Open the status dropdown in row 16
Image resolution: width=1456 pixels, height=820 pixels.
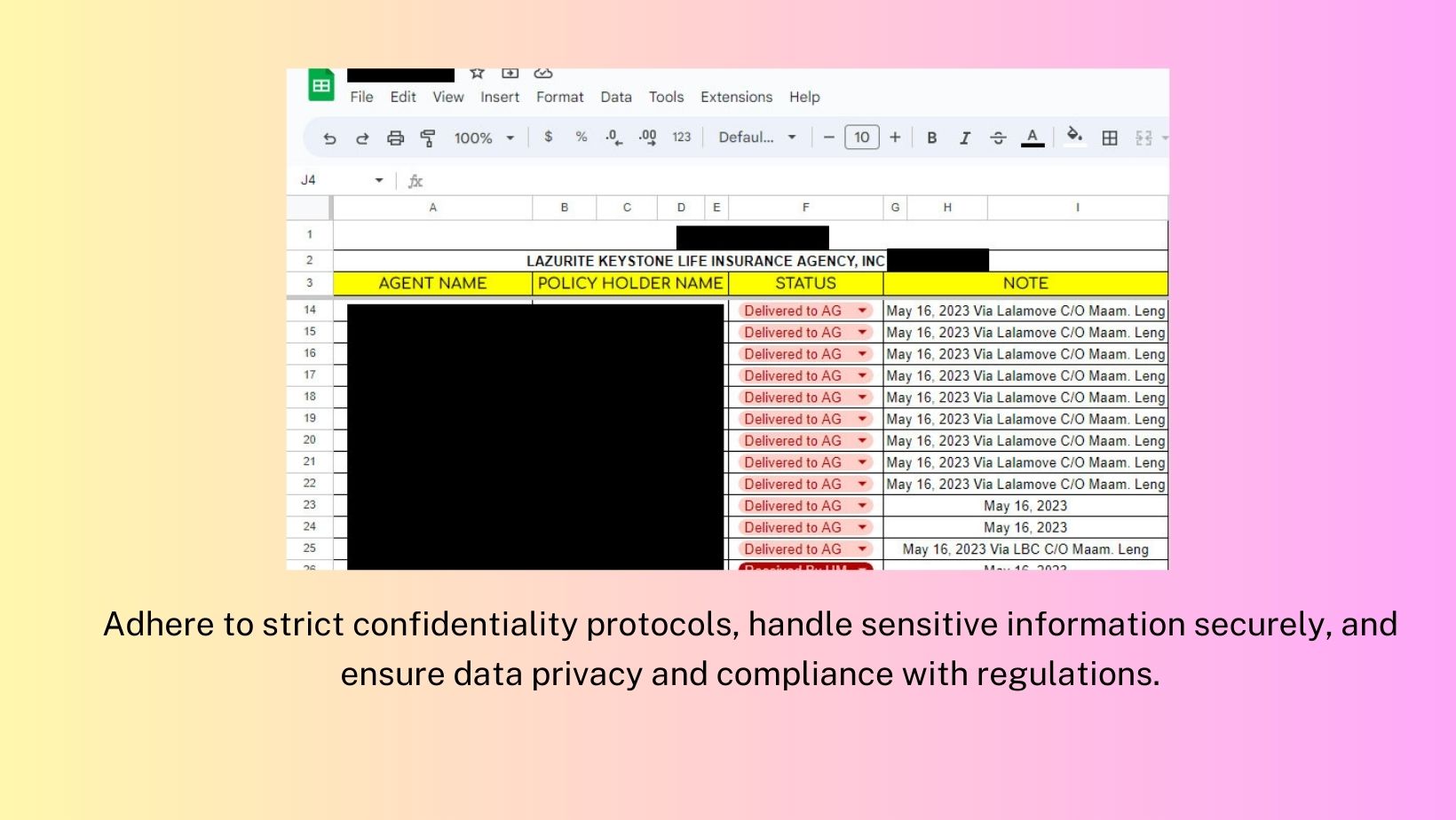pyautogui.click(x=862, y=354)
